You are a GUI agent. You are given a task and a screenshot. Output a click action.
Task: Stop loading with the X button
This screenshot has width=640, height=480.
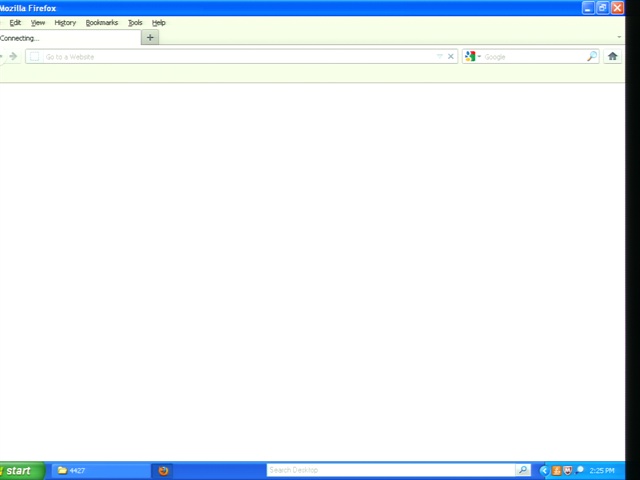451,56
